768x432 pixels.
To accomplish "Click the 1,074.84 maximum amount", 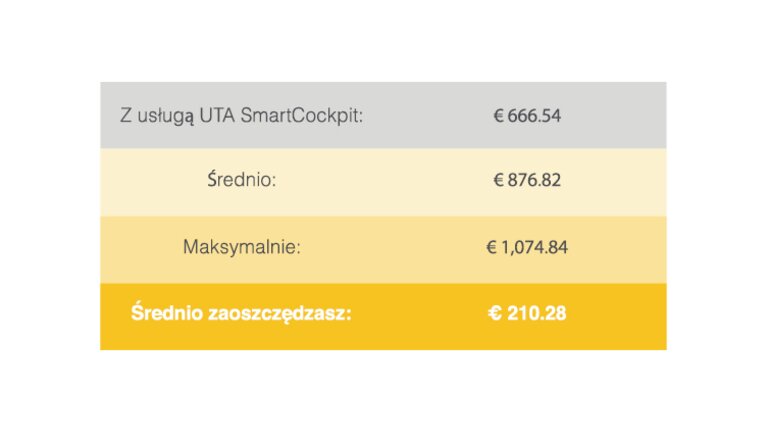I will tap(534, 247).
